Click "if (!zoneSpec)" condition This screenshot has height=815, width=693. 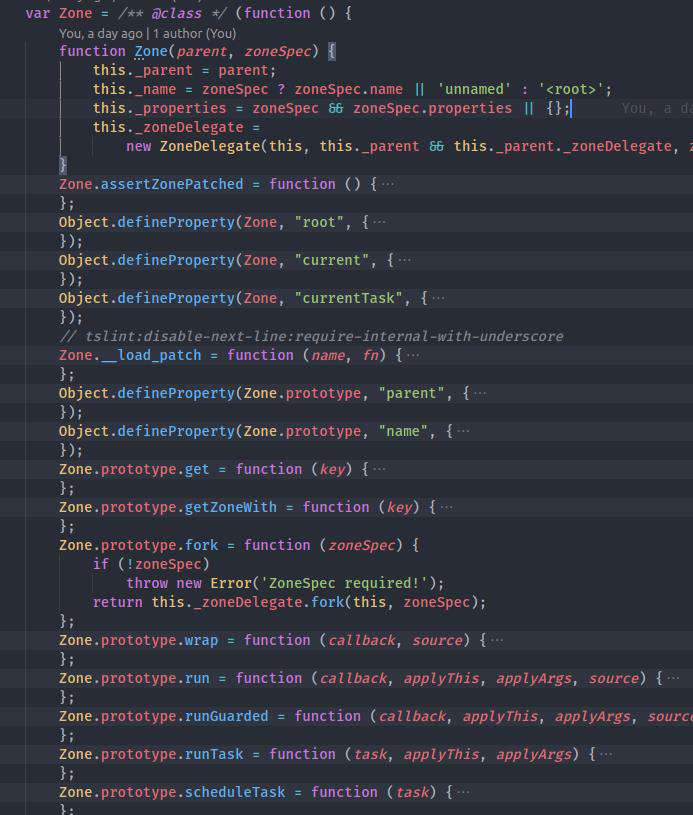(x=151, y=564)
